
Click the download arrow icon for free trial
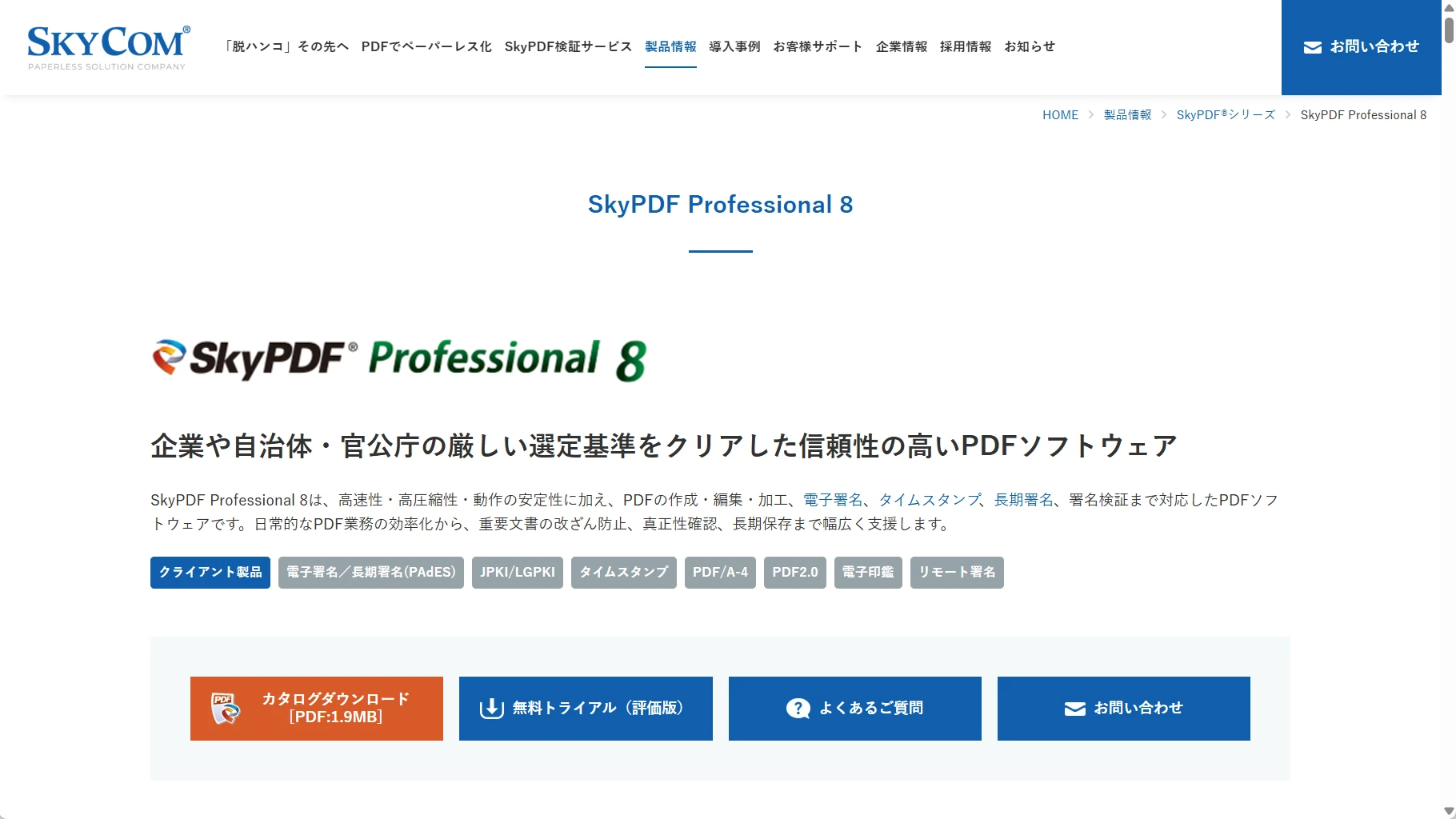click(491, 708)
